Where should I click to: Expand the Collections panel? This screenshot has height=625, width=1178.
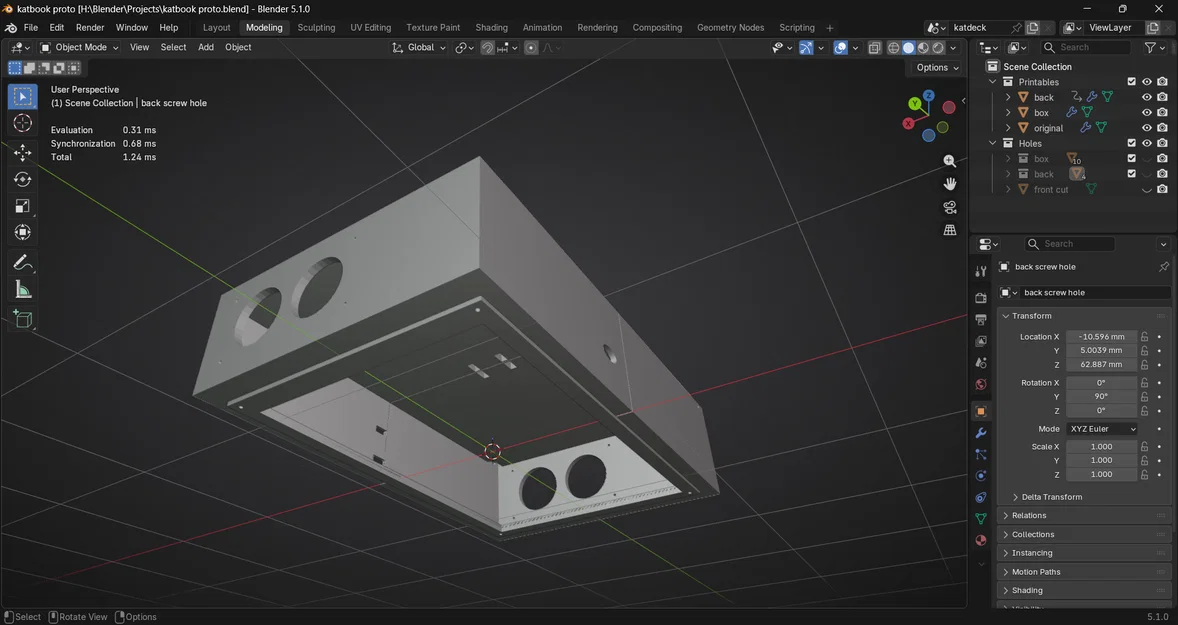click(1084, 535)
